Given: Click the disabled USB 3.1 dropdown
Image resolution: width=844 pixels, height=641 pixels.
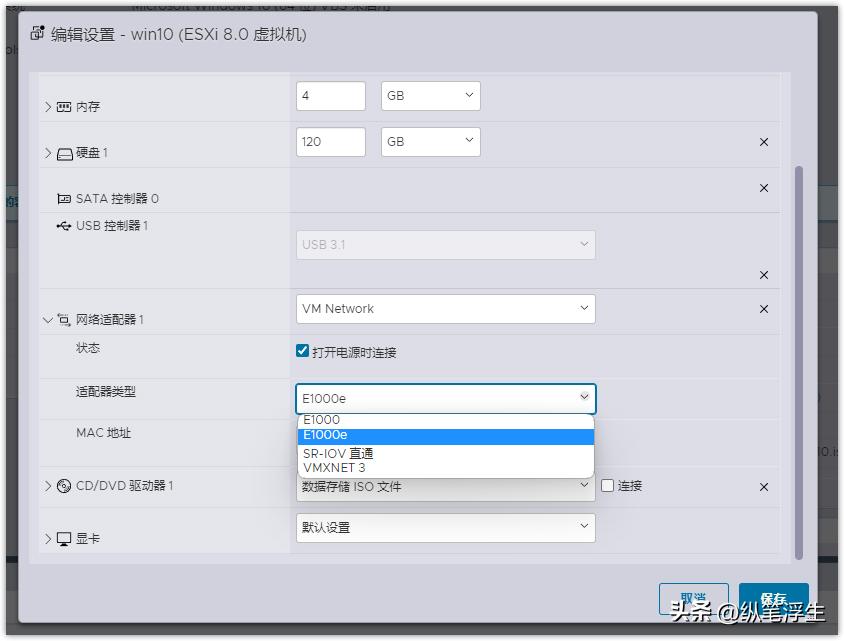Looking at the screenshot, I should point(446,245).
